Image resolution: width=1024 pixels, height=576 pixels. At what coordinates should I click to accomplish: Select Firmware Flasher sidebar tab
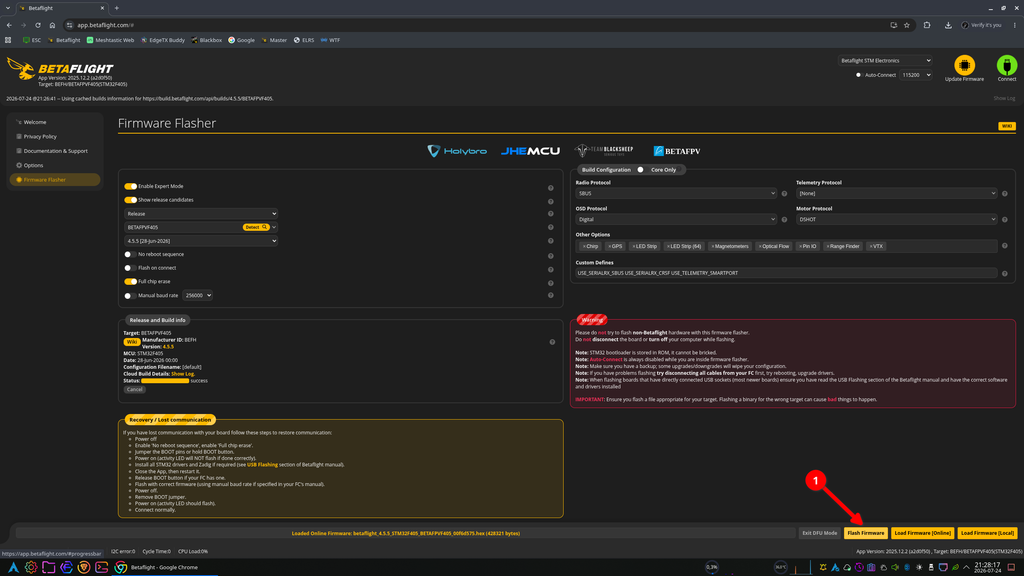coord(55,180)
